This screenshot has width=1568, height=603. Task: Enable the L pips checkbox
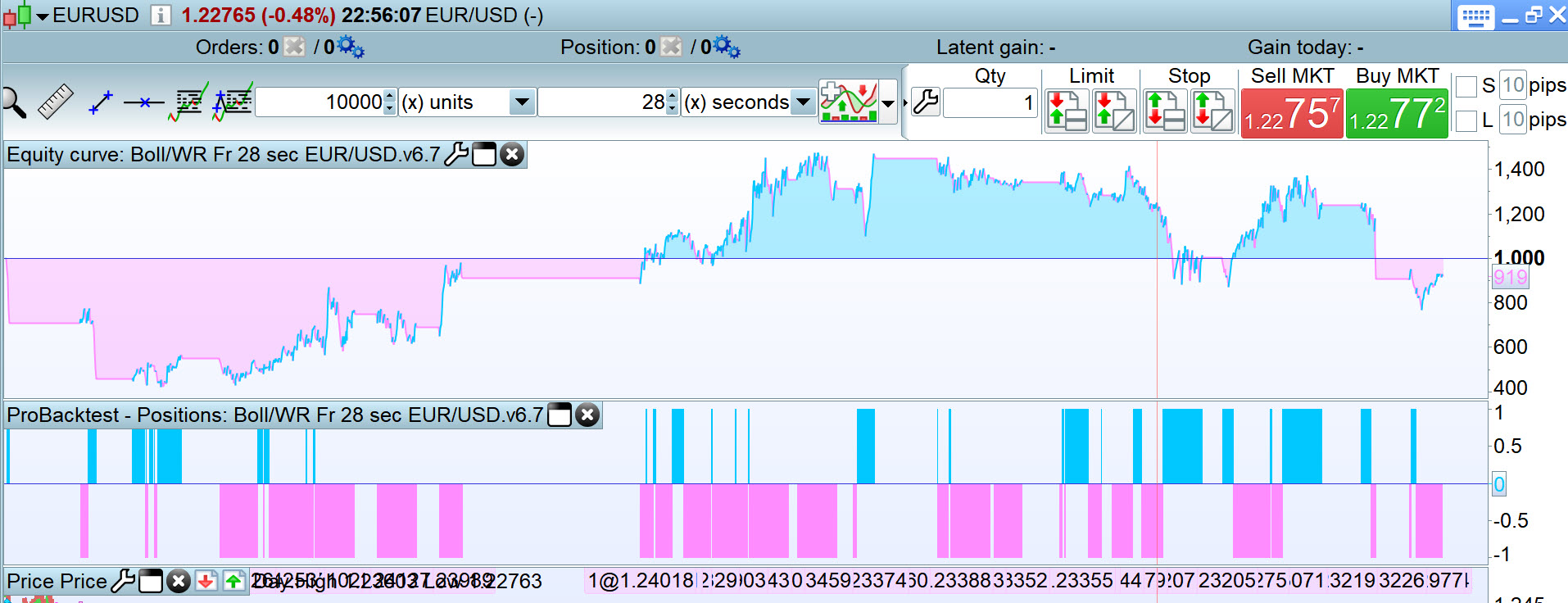[1466, 120]
